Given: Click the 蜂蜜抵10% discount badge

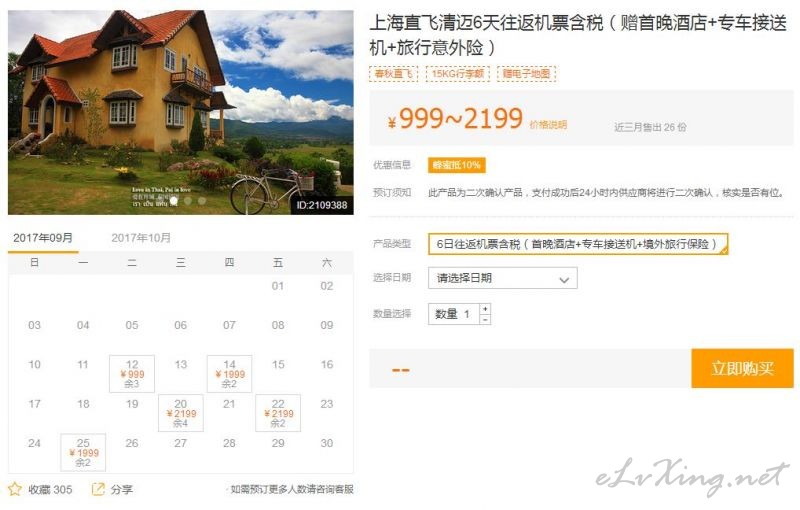Looking at the screenshot, I should (x=457, y=165).
